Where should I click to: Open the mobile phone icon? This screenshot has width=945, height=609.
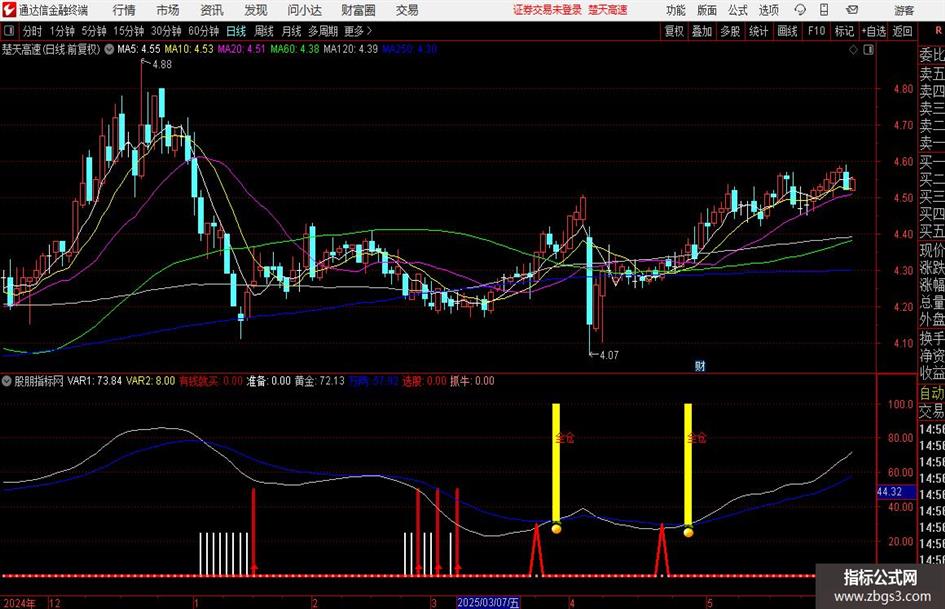824,10
